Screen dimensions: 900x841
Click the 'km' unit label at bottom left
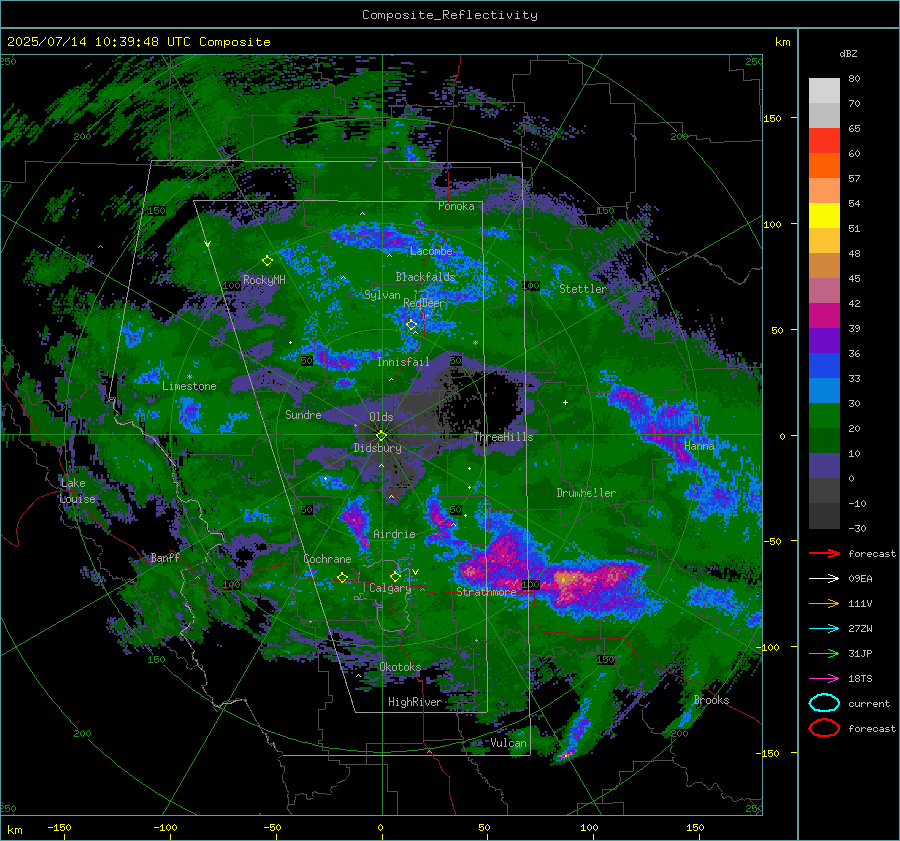(14, 830)
